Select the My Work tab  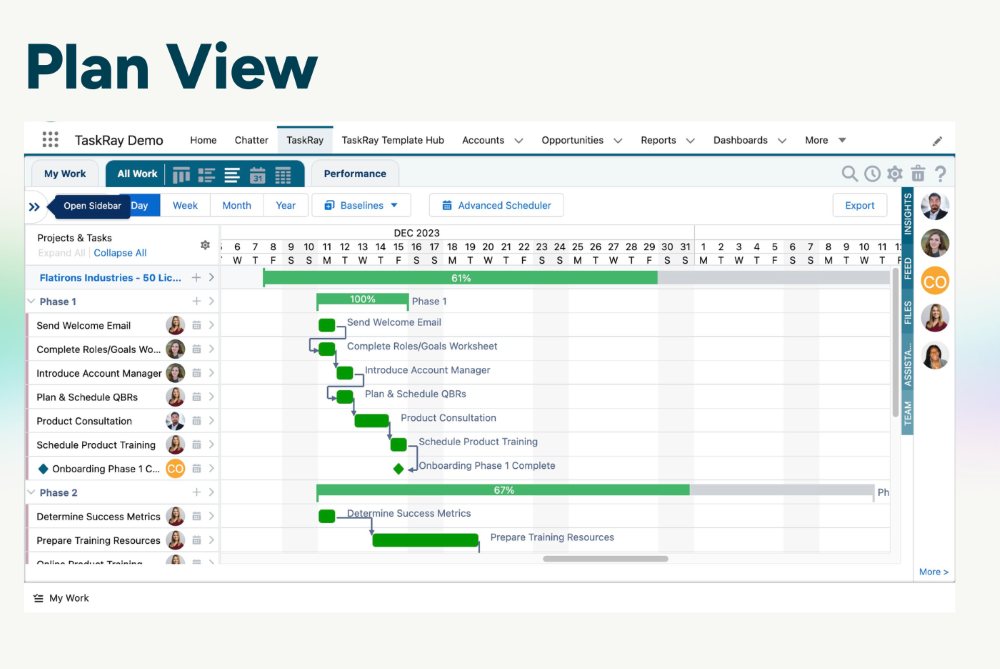click(x=64, y=173)
